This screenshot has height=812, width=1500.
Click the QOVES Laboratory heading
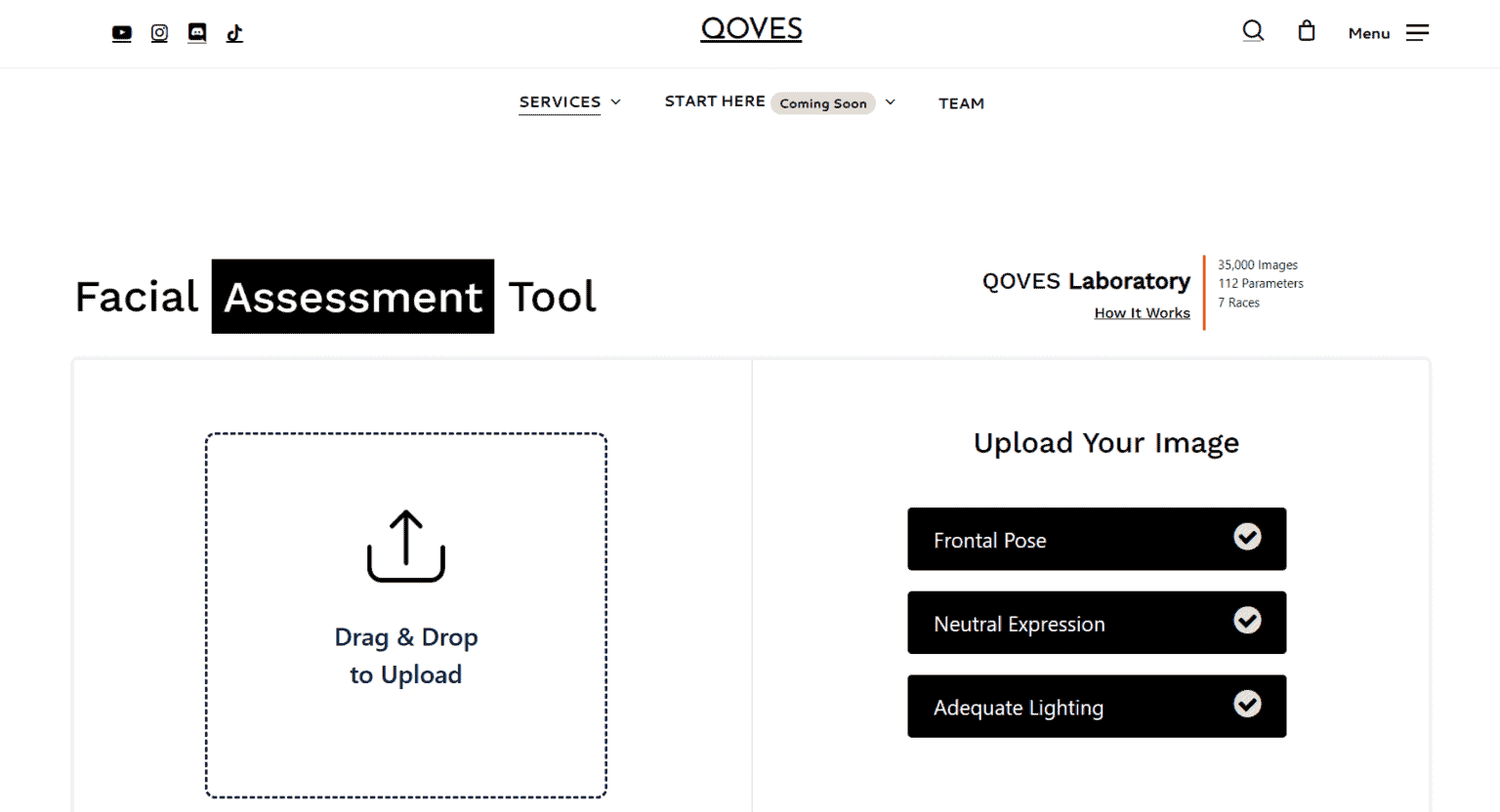1086,281
